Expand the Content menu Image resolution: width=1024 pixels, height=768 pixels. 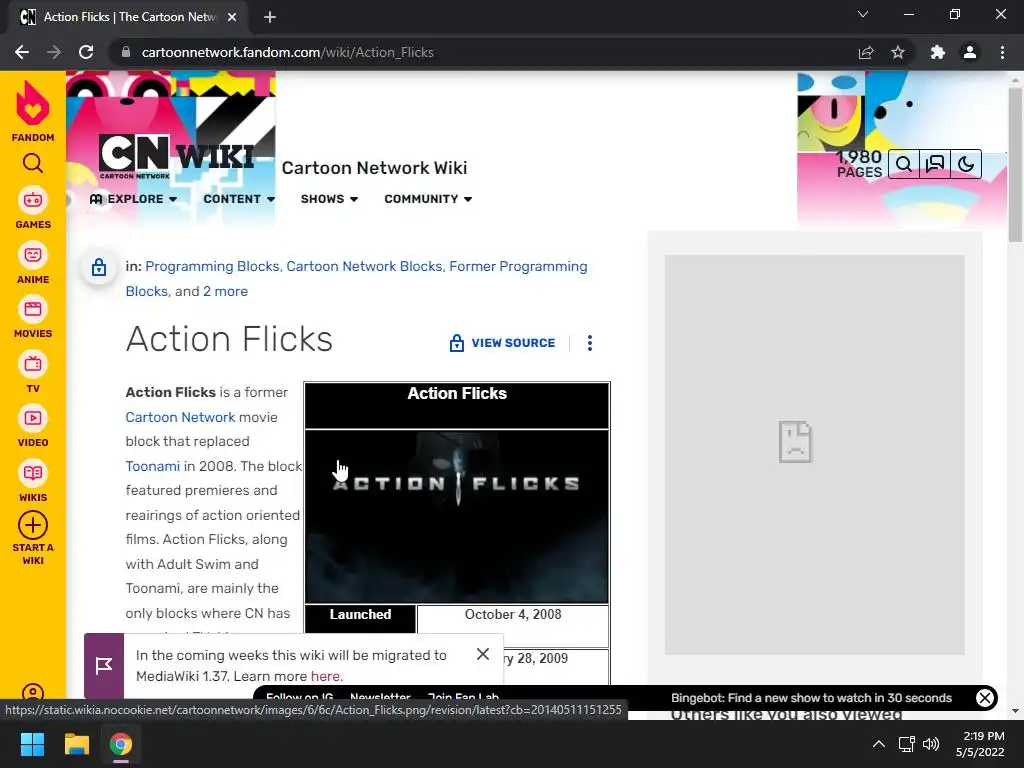point(239,199)
